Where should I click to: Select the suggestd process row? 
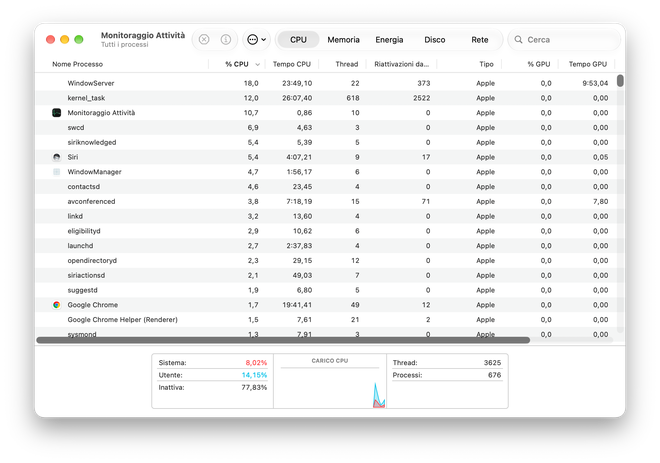click(326, 290)
